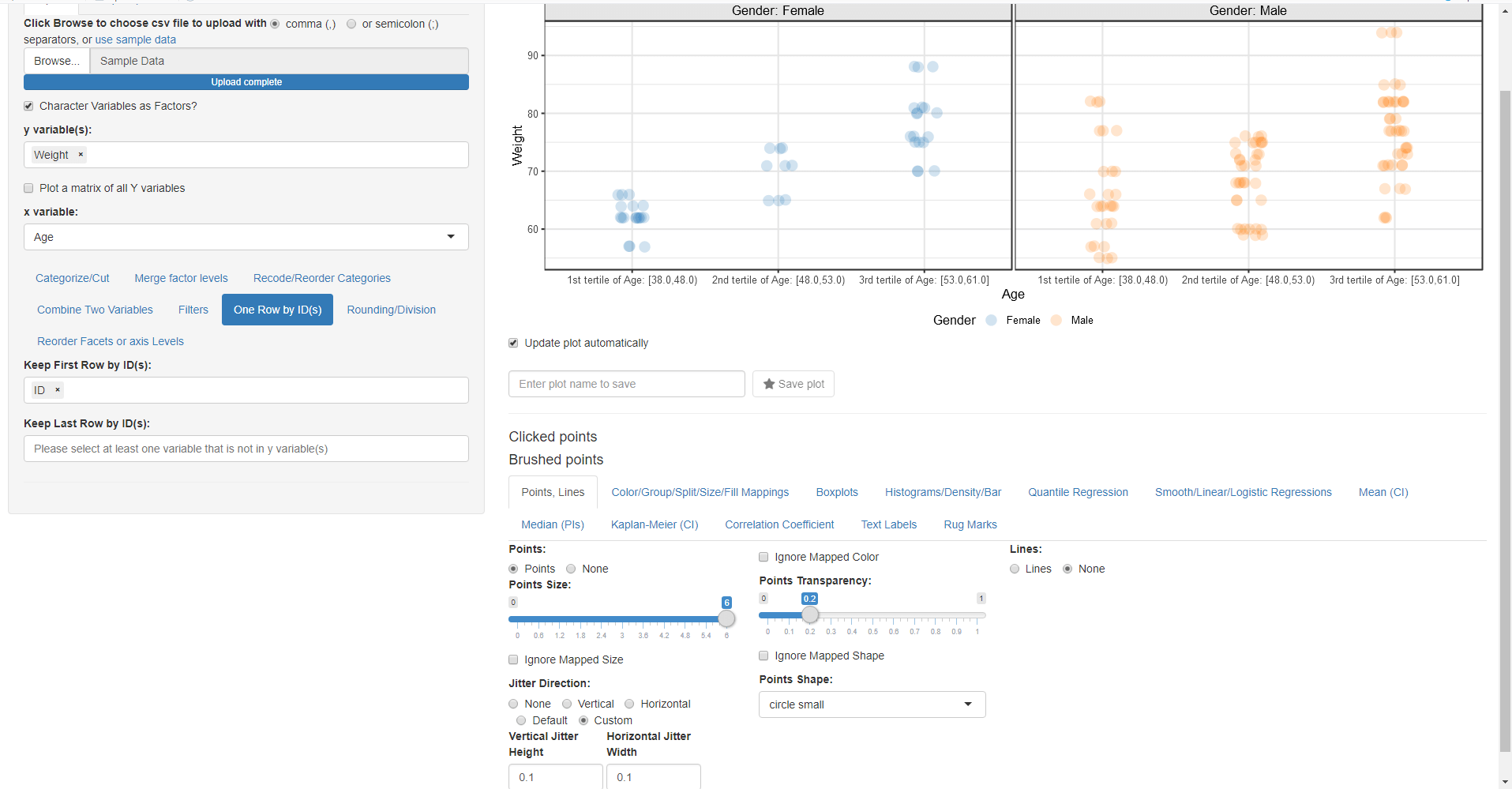Screen dimensions: 1512x789
Task: Select None radio under Points
Action: point(571,569)
